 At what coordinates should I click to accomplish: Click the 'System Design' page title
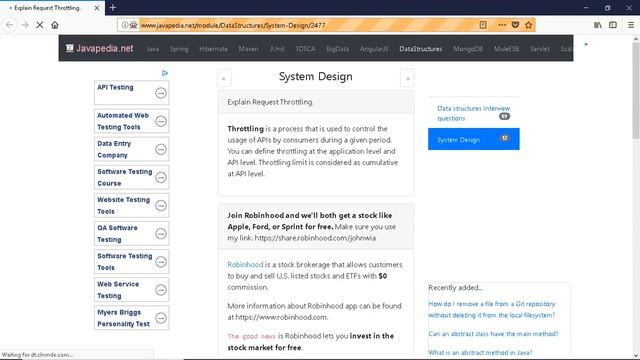[316, 76]
